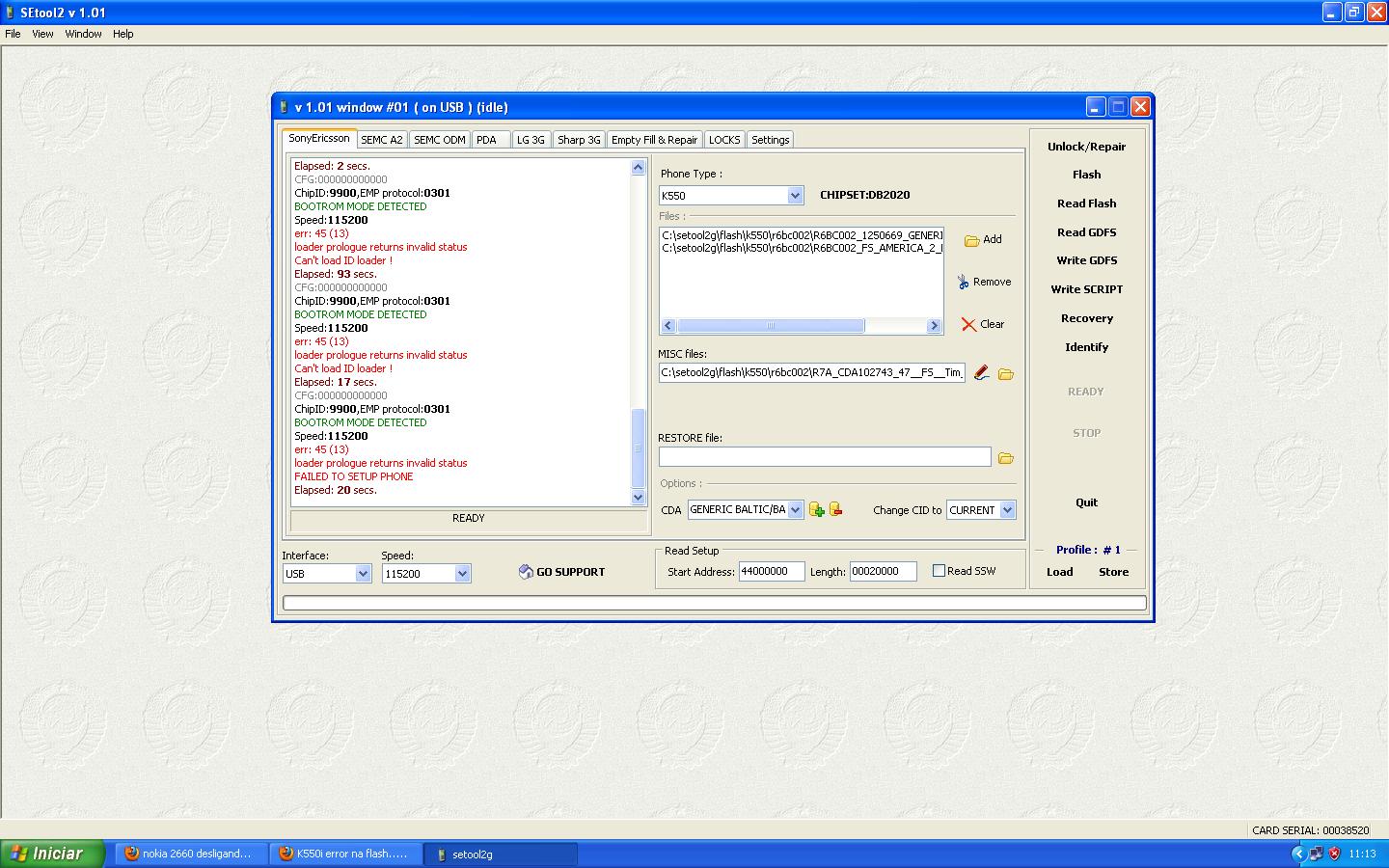
Task: Click the log scroll down arrow
Action: click(638, 498)
